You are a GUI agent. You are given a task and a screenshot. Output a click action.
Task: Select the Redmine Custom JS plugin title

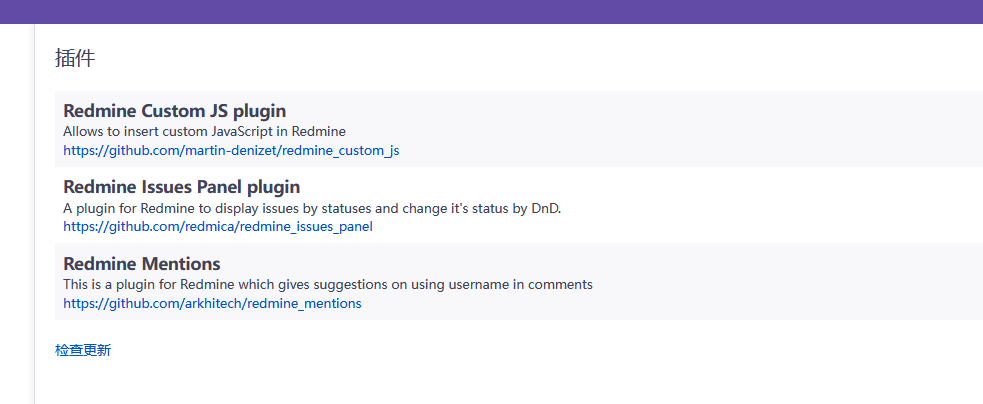tap(174, 111)
